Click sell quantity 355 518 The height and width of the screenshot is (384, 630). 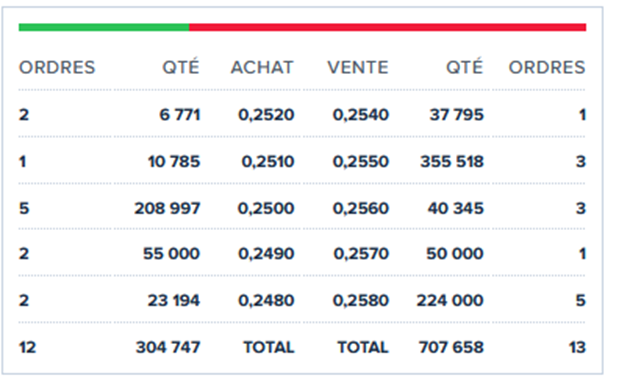tap(452, 162)
